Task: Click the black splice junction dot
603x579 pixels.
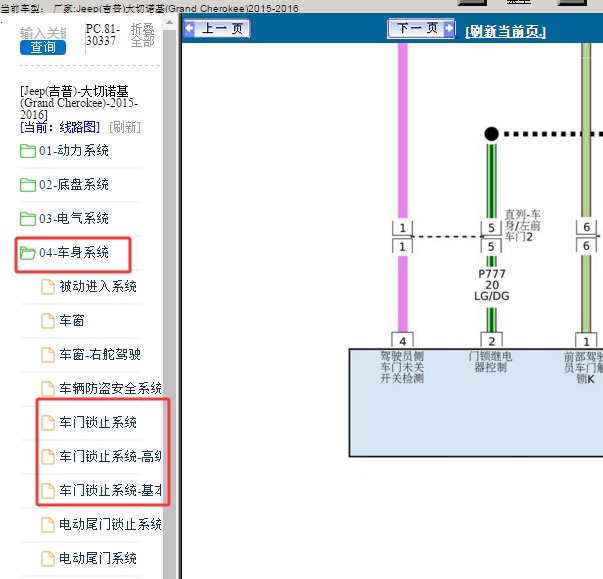Action: [x=491, y=134]
